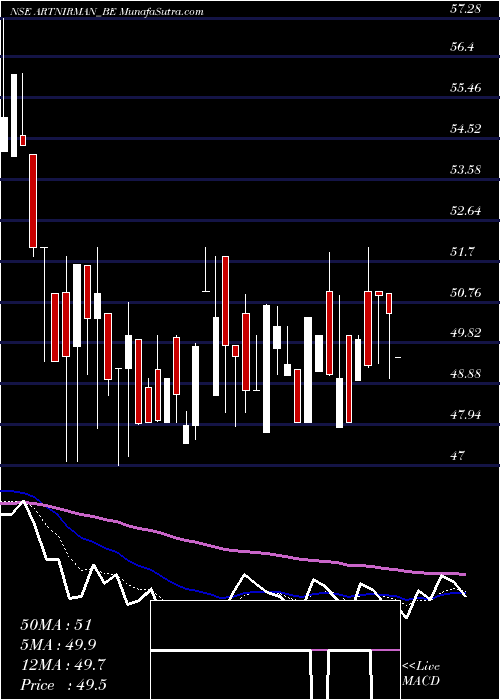Select the 56.4 price axis label
500x700 pixels.
pos(462,47)
